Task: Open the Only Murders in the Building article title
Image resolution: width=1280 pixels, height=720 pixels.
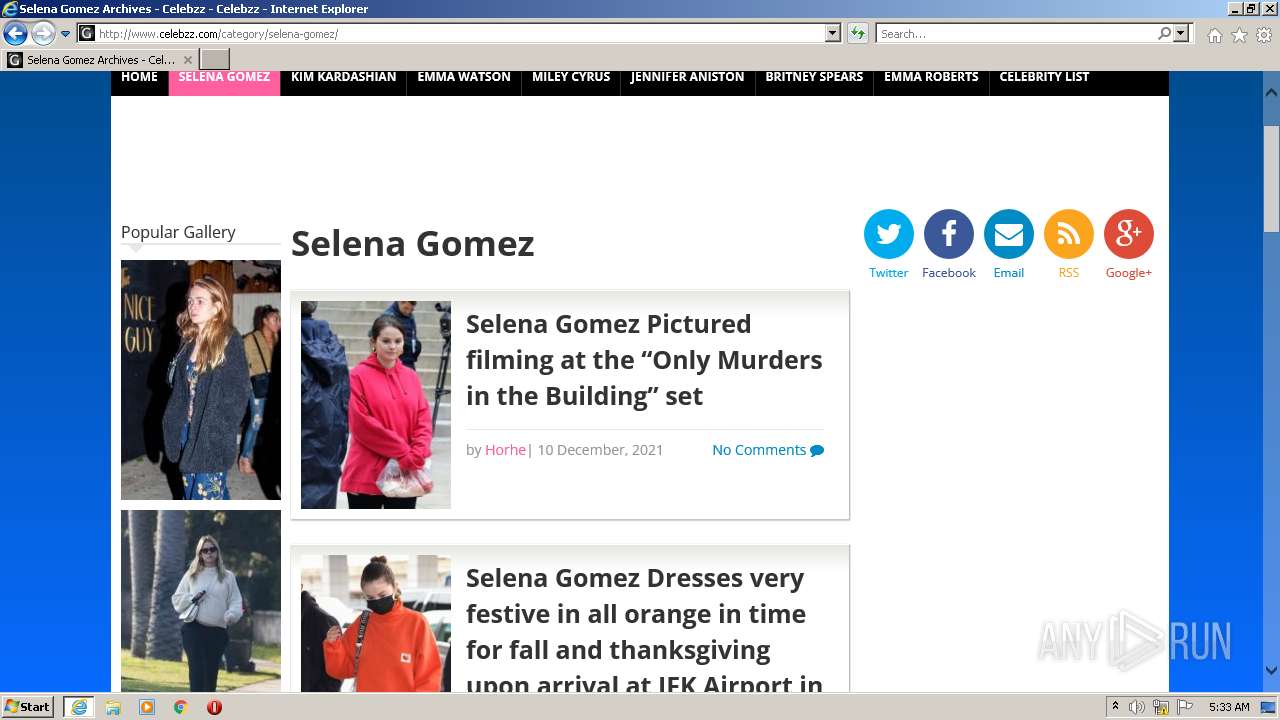Action: tap(644, 360)
